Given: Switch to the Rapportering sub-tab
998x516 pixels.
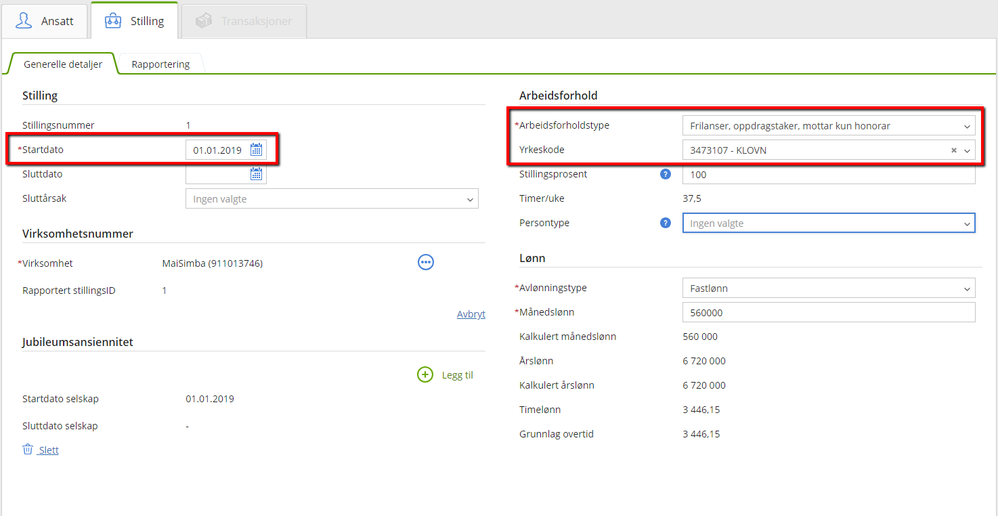Looking at the screenshot, I should (160, 64).
